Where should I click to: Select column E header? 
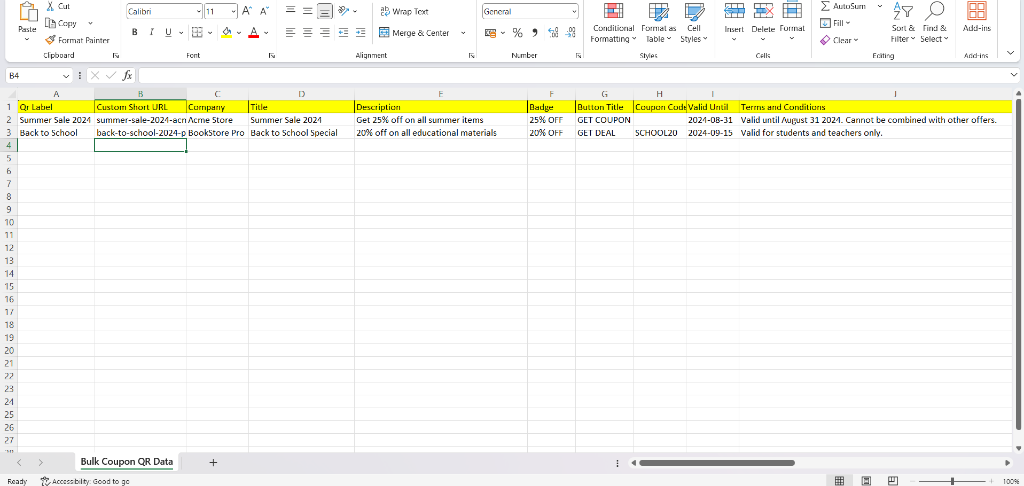click(441, 94)
